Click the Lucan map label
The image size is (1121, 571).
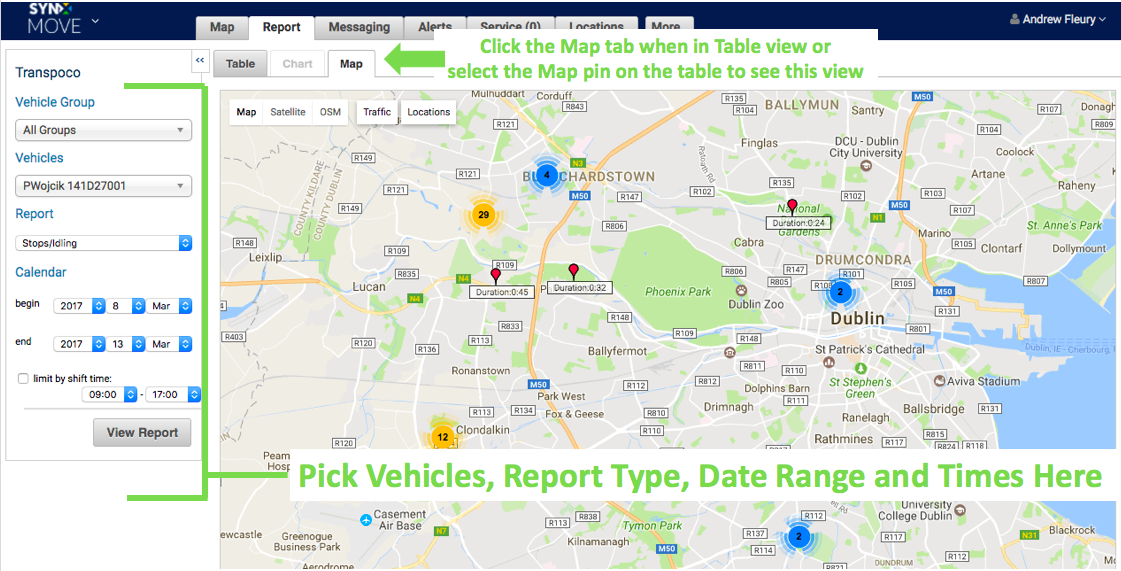point(369,287)
